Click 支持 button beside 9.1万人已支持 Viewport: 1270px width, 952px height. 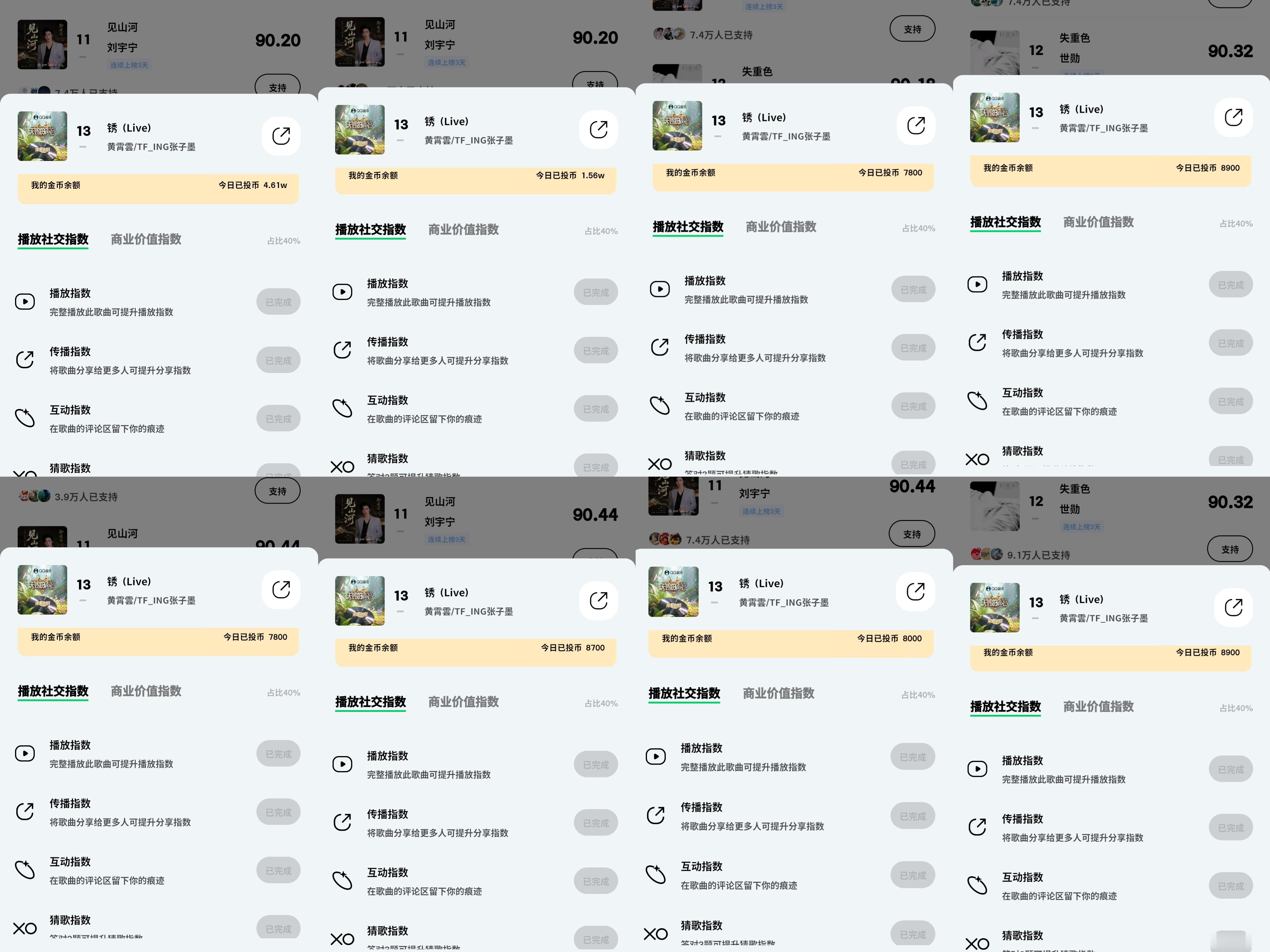pos(1230,549)
